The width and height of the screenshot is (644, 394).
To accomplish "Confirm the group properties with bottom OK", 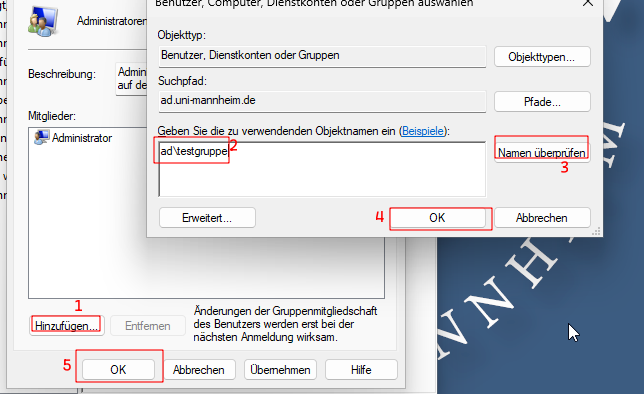I will (x=118, y=370).
